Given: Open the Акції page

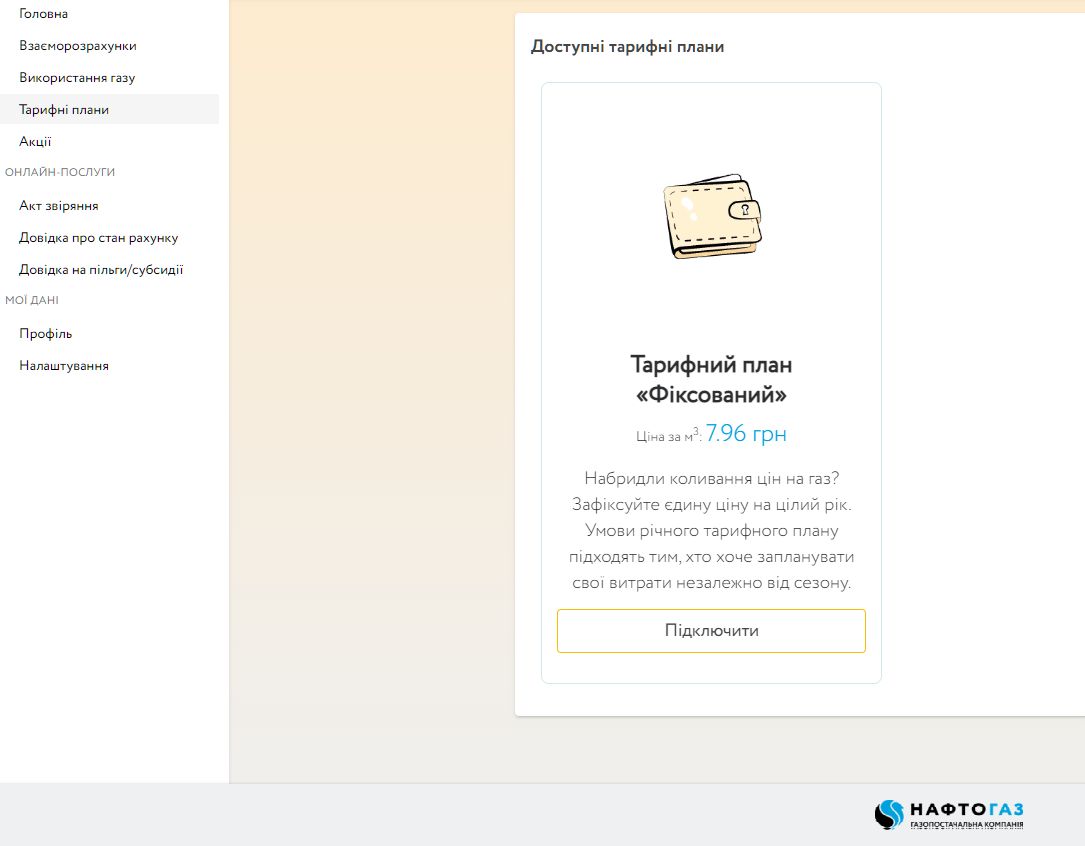Looking at the screenshot, I should (35, 142).
